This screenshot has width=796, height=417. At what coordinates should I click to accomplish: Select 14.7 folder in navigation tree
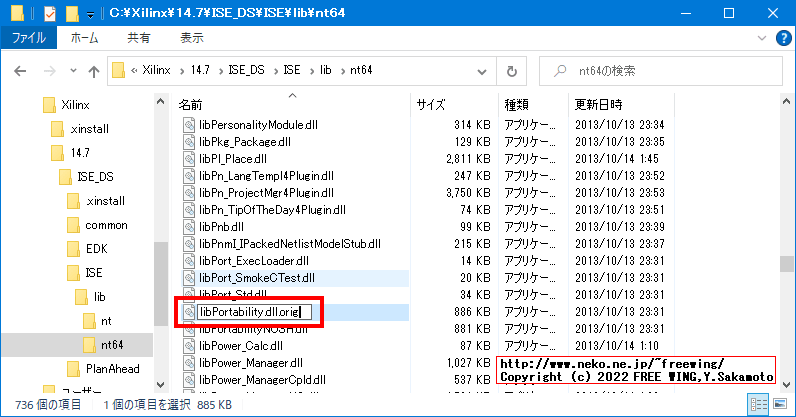[80, 153]
